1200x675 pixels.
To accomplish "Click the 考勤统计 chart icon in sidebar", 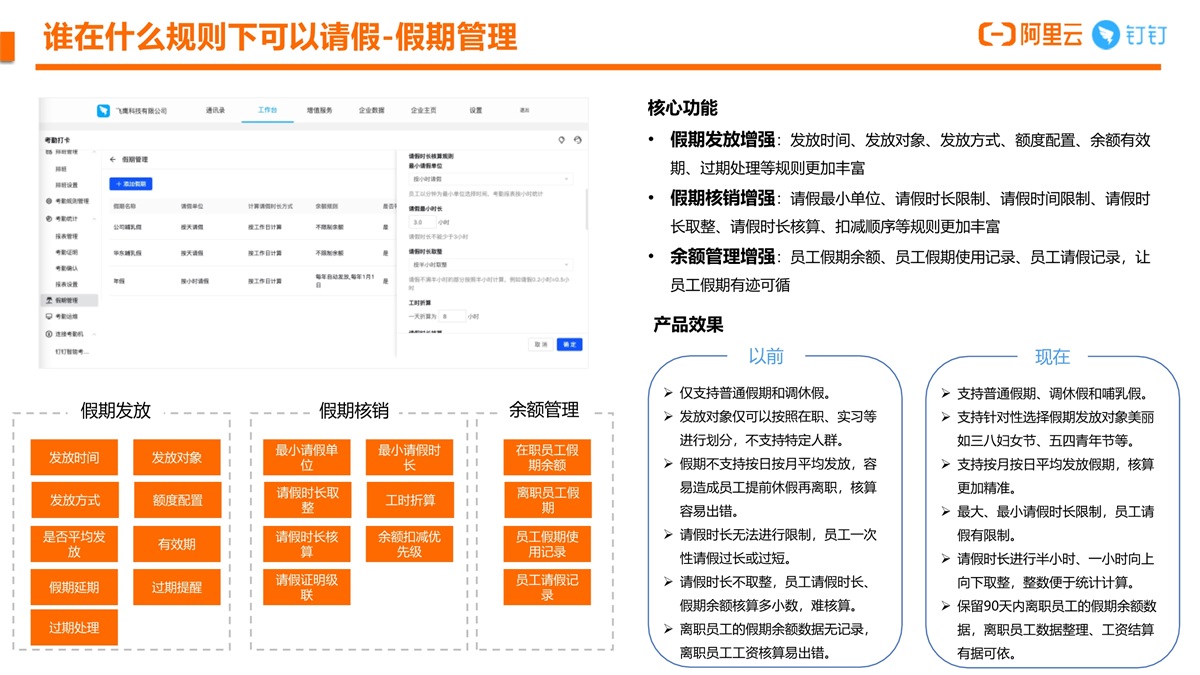I will point(48,218).
